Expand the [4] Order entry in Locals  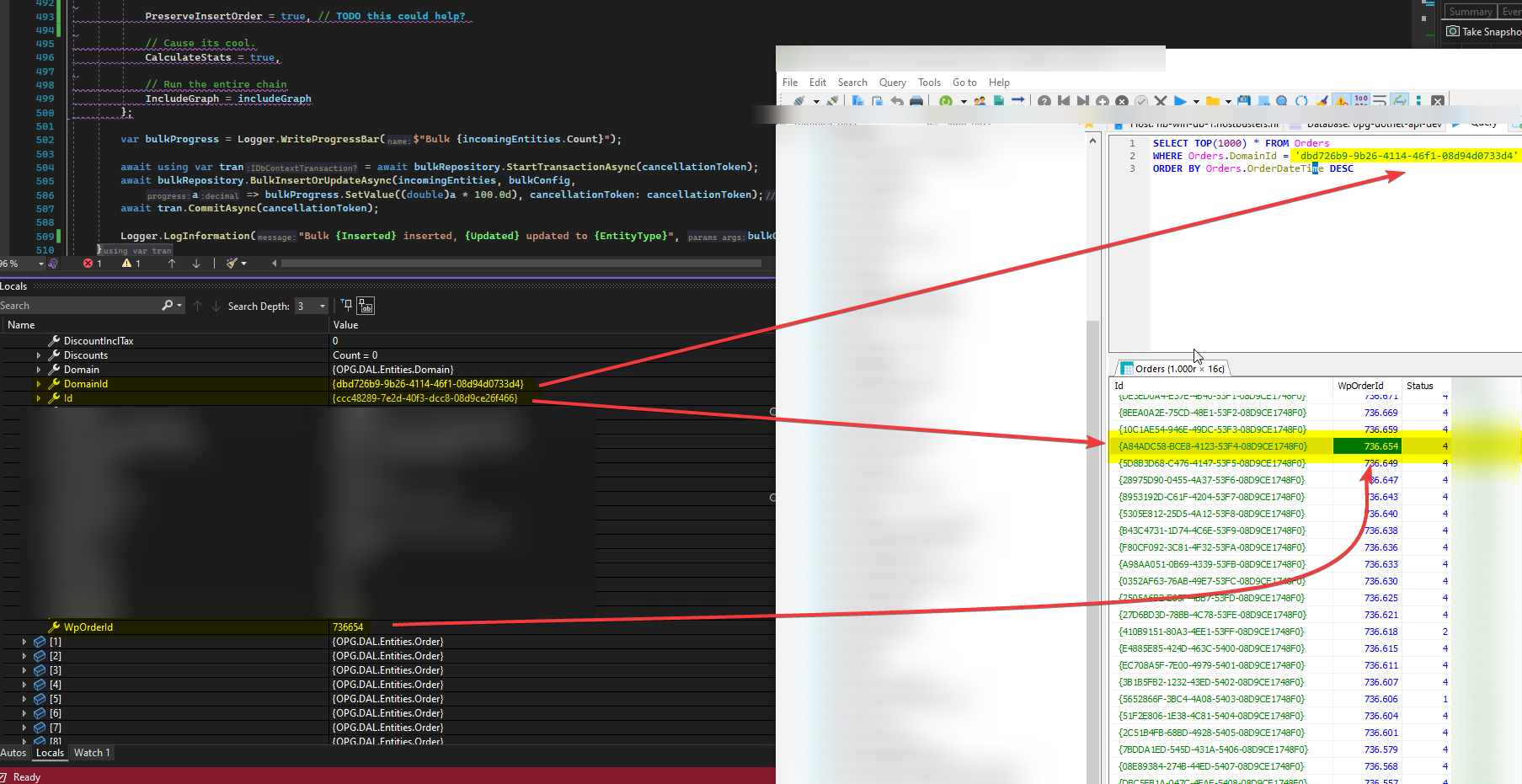point(24,685)
